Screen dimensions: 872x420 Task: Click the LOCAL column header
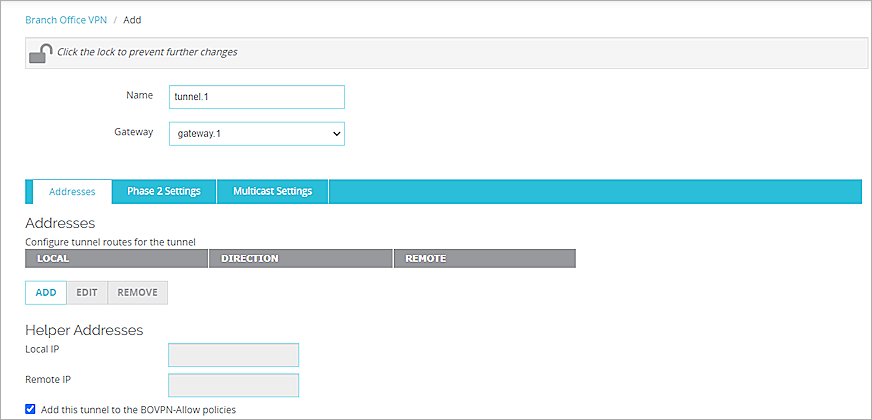point(116,258)
